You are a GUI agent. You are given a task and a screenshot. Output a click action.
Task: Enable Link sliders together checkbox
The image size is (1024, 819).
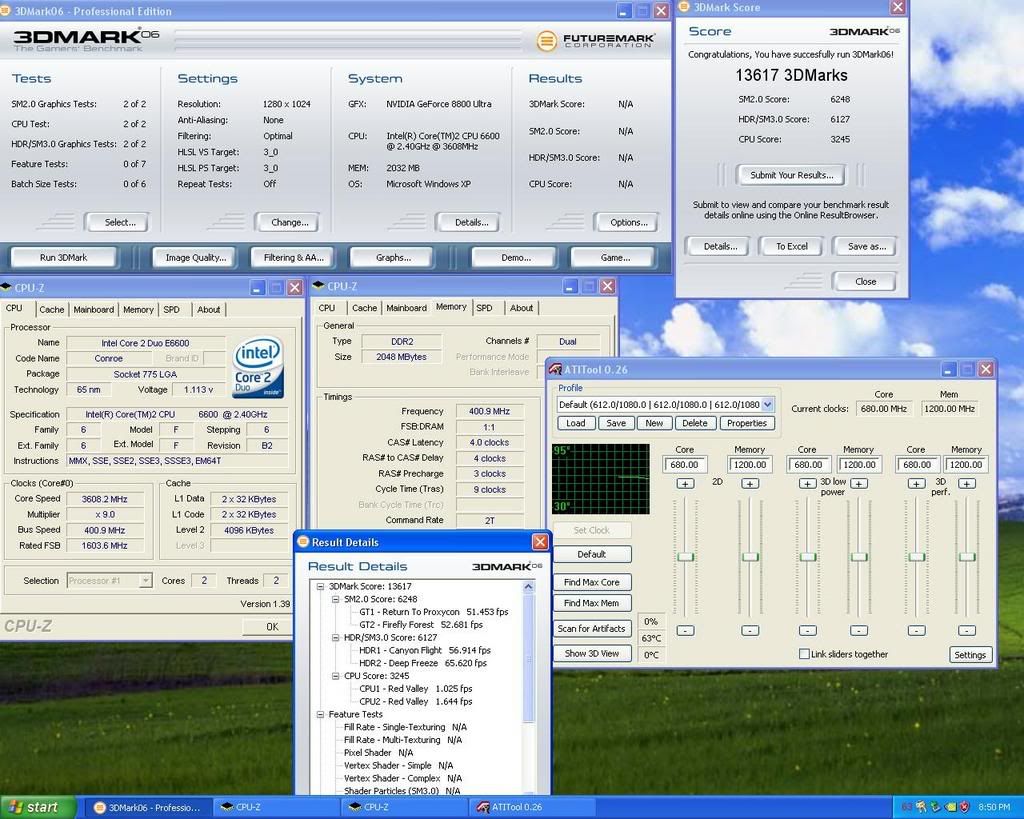pyautogui.click(x=804, y=654)
